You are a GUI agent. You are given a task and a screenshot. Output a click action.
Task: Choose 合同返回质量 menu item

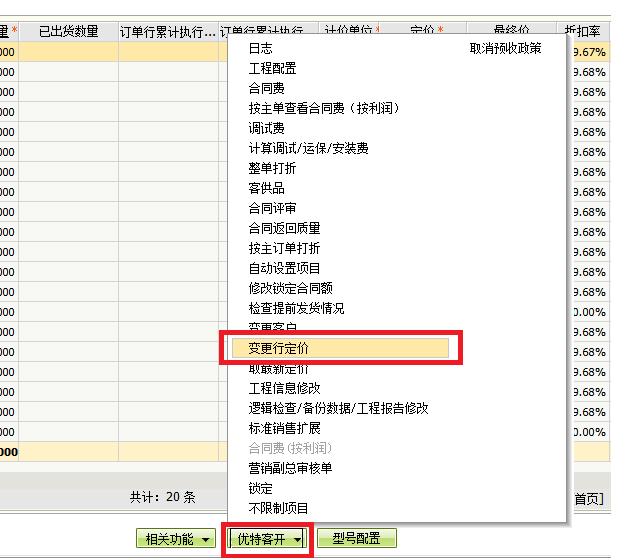pos(284,228)
